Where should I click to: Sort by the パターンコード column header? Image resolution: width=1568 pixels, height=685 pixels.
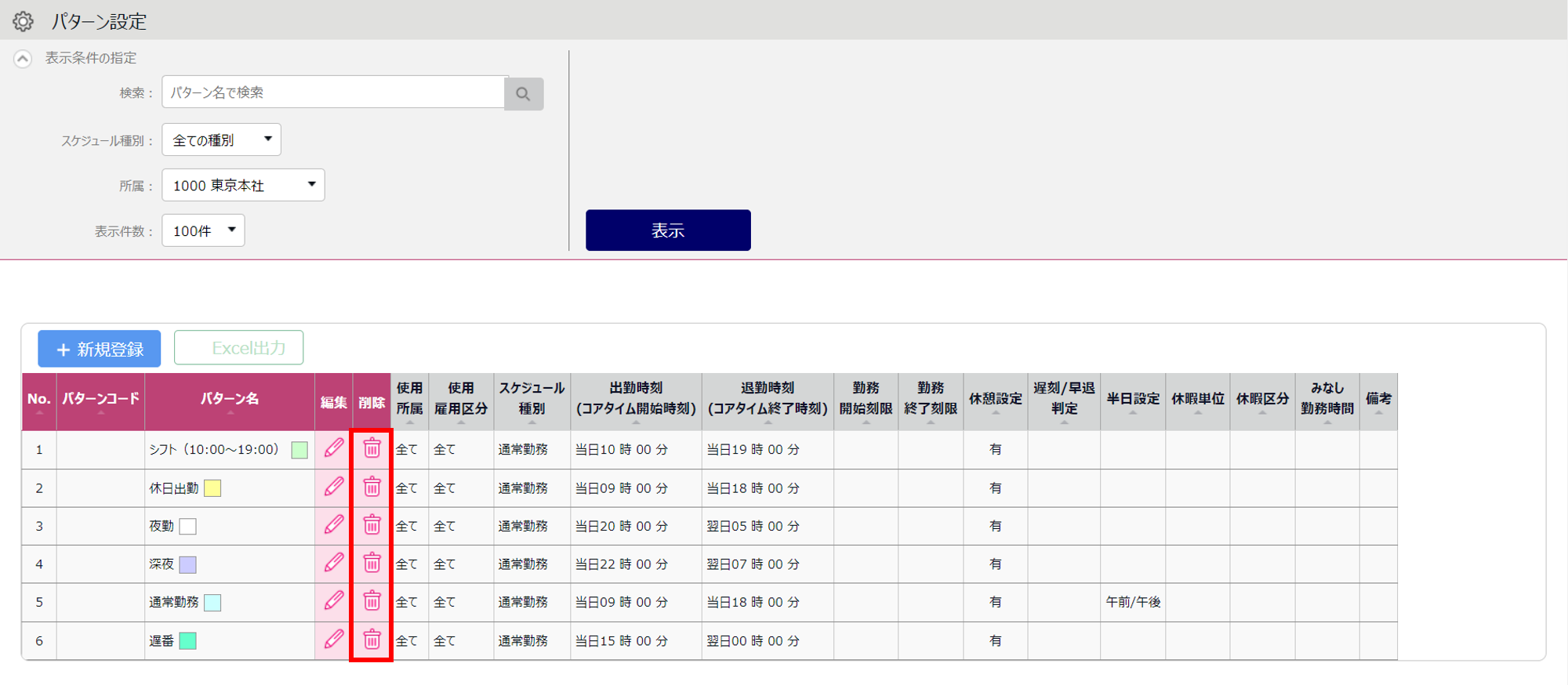100,401
